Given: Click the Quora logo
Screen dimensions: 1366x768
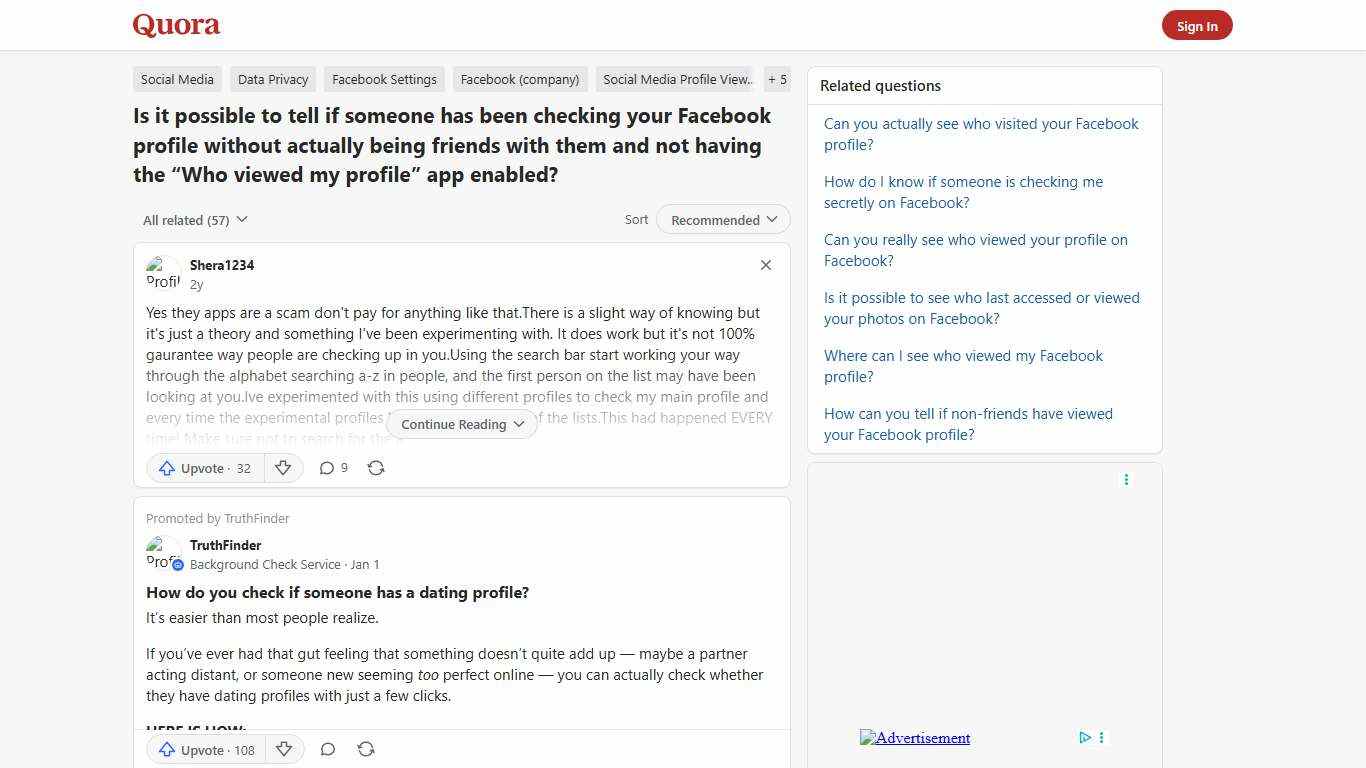Looking at the screenshot, I should click(175, 24).
